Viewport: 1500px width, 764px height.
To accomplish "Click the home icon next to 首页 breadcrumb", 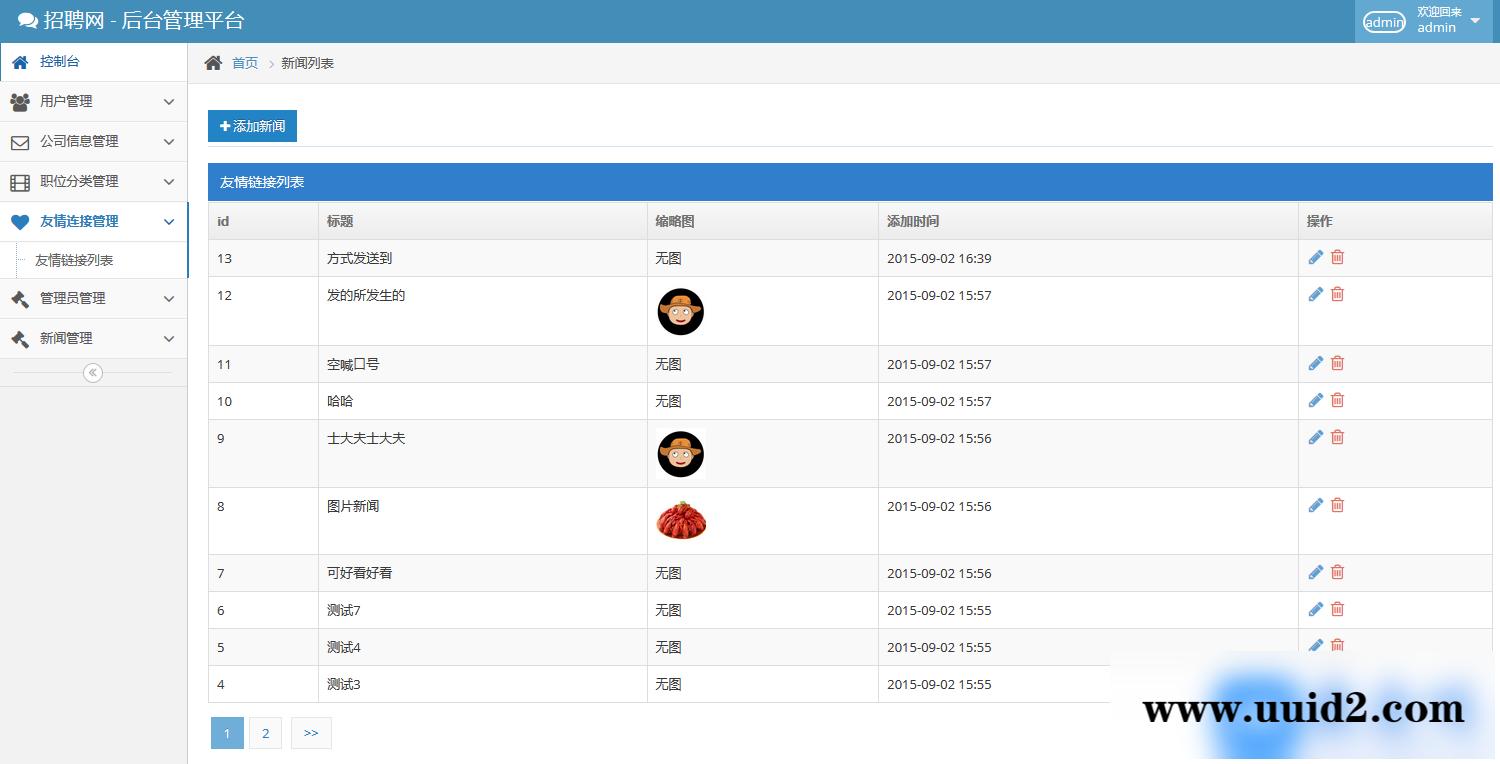I will coord(211,62).
